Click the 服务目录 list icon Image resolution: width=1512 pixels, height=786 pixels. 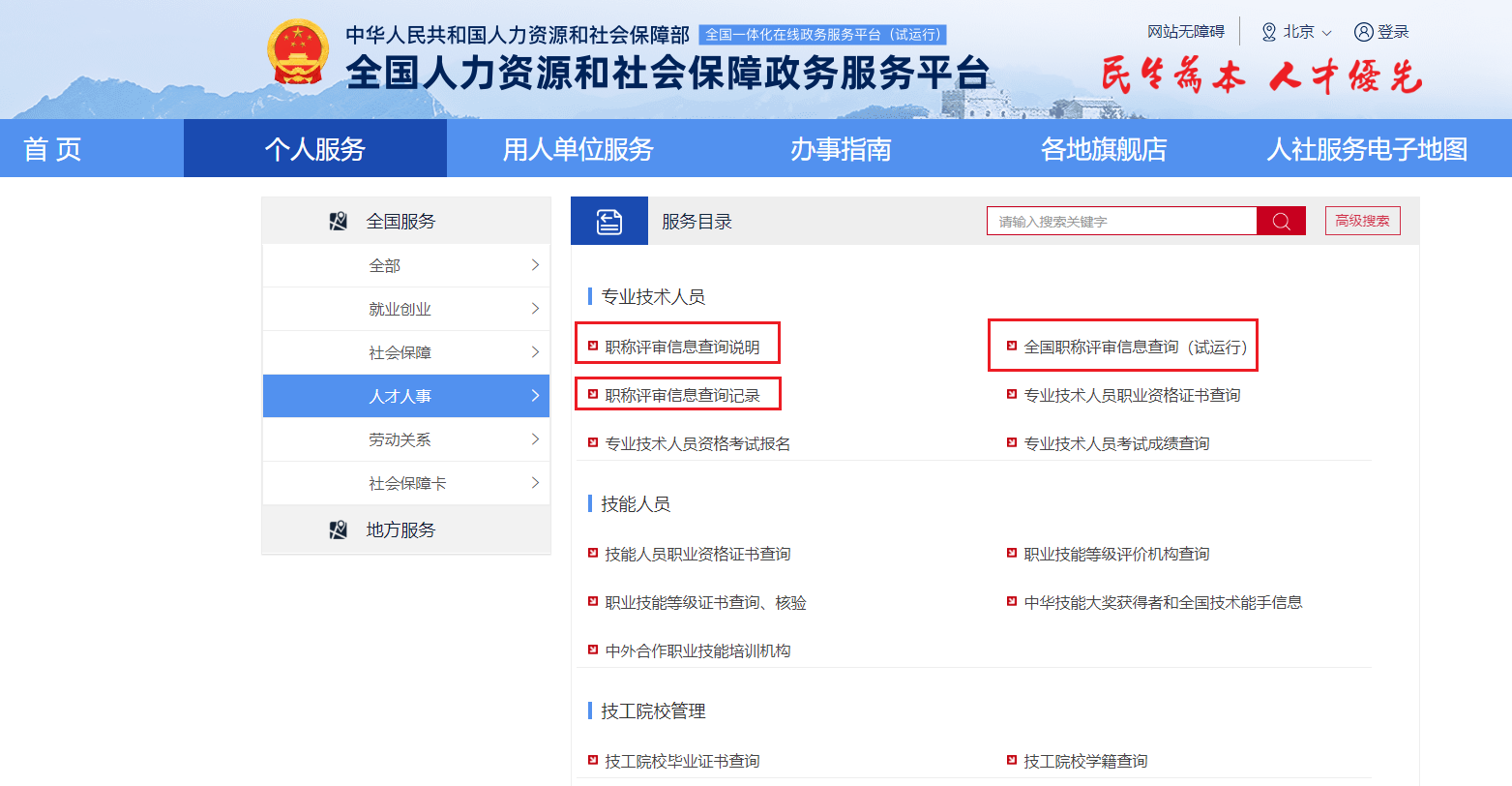pos(609,222)
